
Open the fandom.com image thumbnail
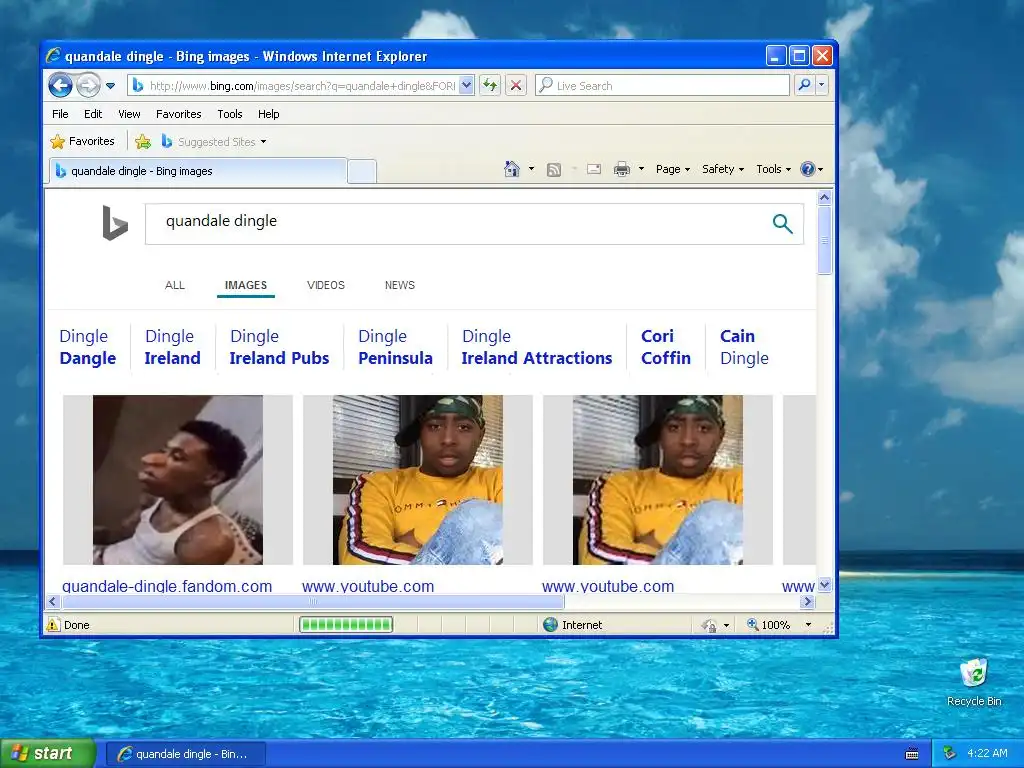click(178, 480)
